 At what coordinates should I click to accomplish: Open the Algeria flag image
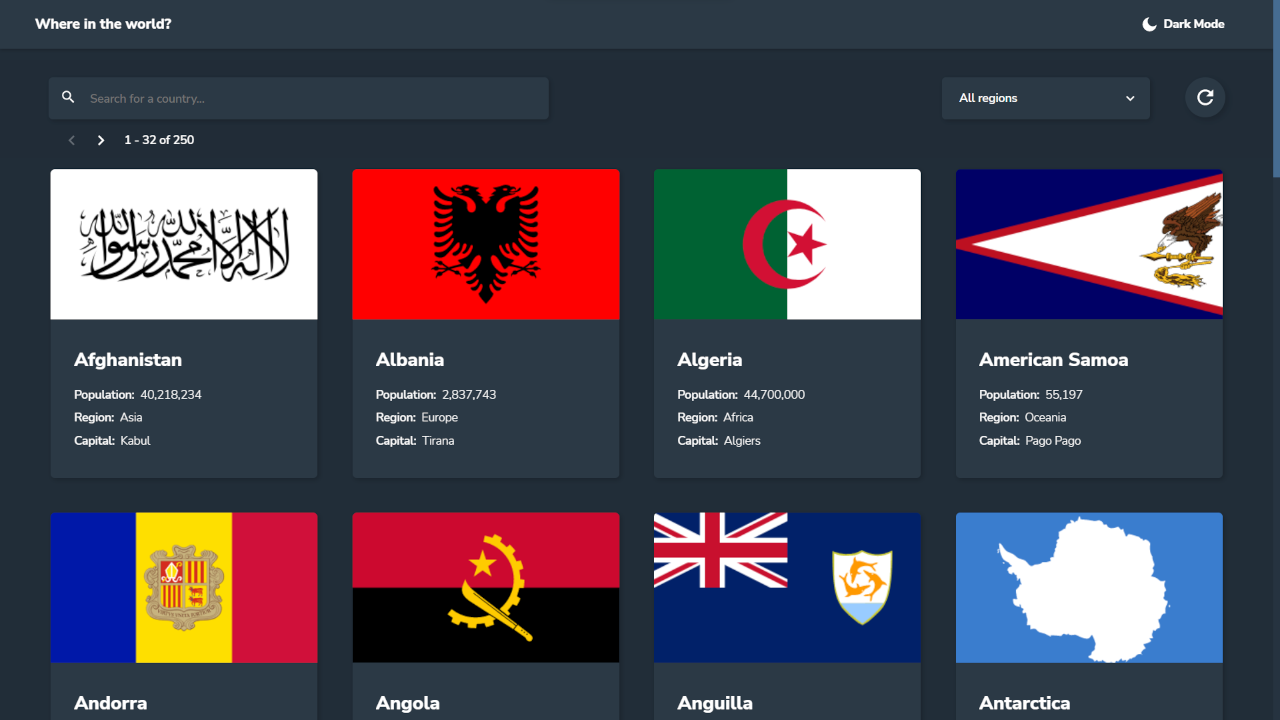coord(787,244)
